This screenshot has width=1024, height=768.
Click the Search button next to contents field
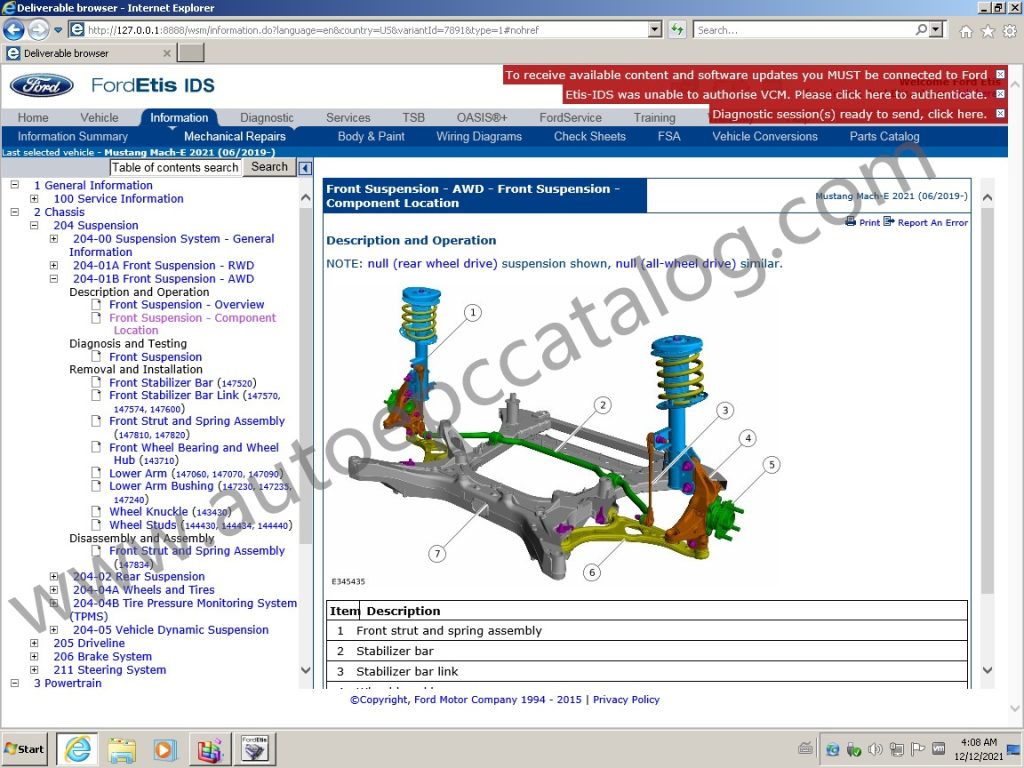click(268, 166)
